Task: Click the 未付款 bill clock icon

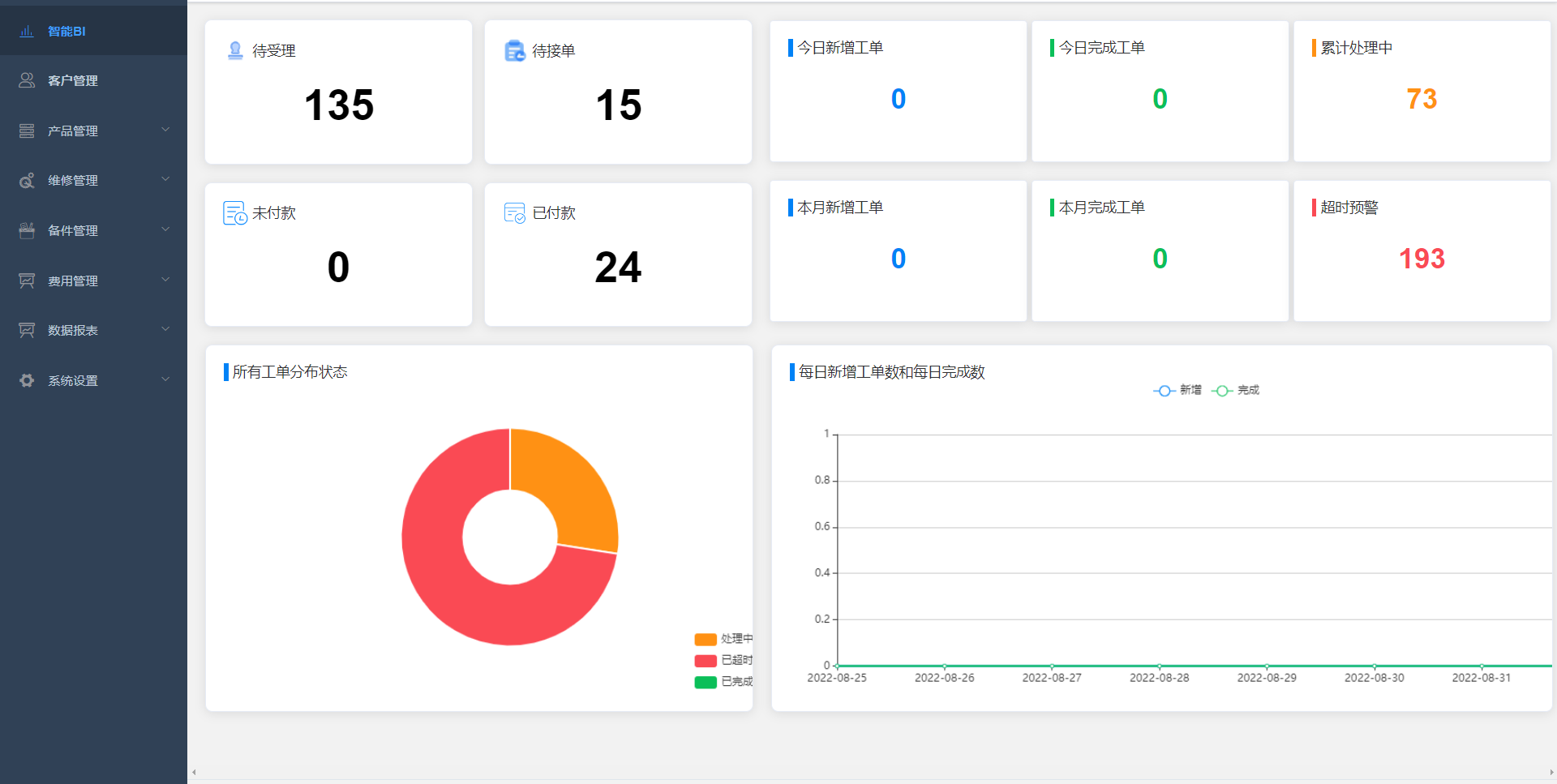Action: pyautogui.click(x=234, y=213)
